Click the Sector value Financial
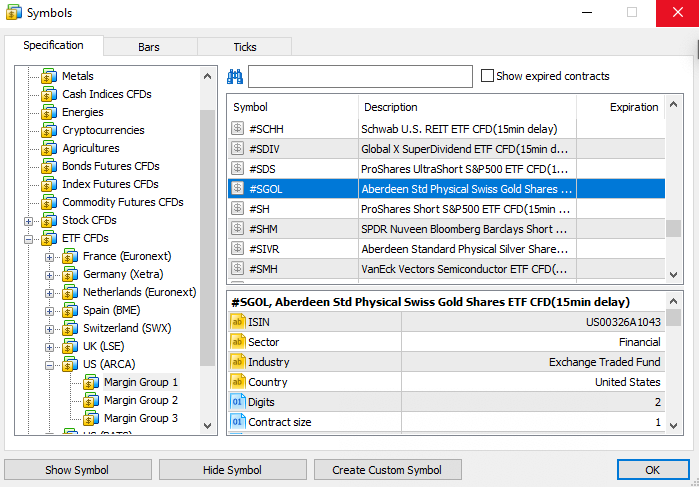The height and width of the screenshot is (487, 699). pyautogui.click(x=640, y=342)
